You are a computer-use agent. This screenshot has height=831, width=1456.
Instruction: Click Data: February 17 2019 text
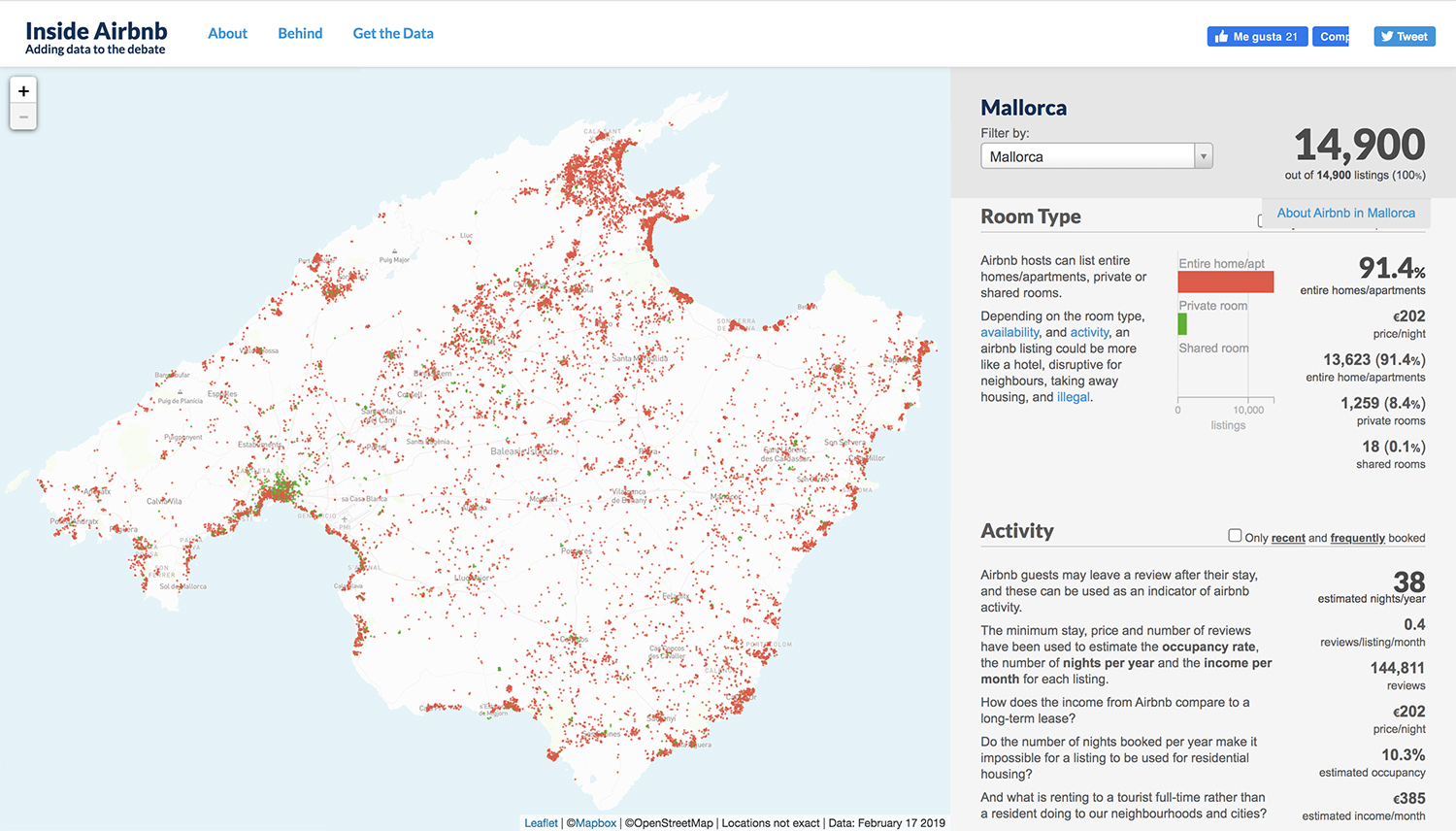coord(887,823)
